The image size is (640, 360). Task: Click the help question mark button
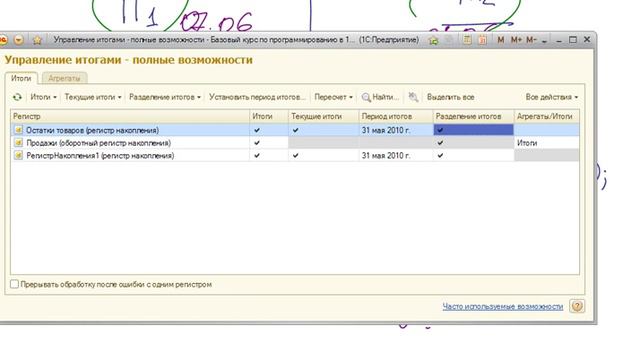click(577, 306)
